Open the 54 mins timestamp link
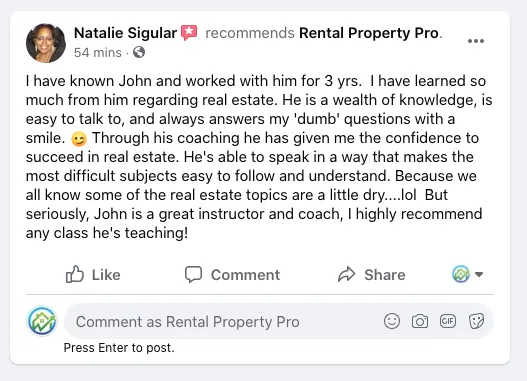527x381 pixels. [x=98, y=53]
